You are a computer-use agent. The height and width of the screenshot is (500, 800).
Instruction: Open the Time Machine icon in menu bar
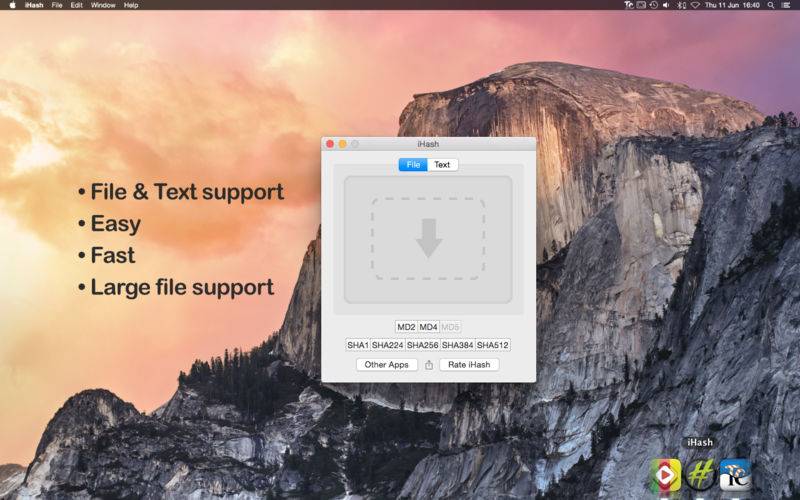(653, 5)
